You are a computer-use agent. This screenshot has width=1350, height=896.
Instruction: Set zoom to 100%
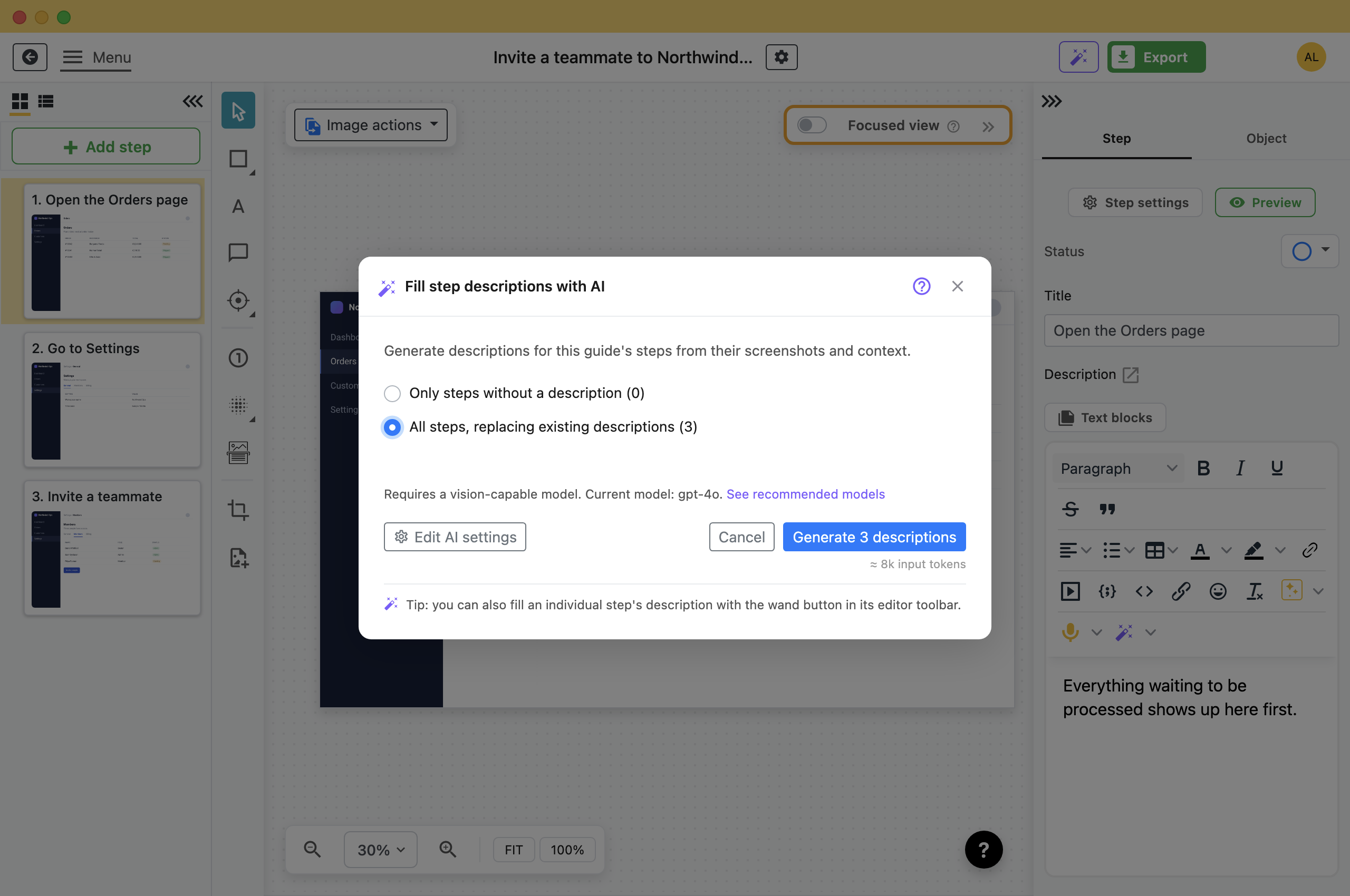[567, 850]
